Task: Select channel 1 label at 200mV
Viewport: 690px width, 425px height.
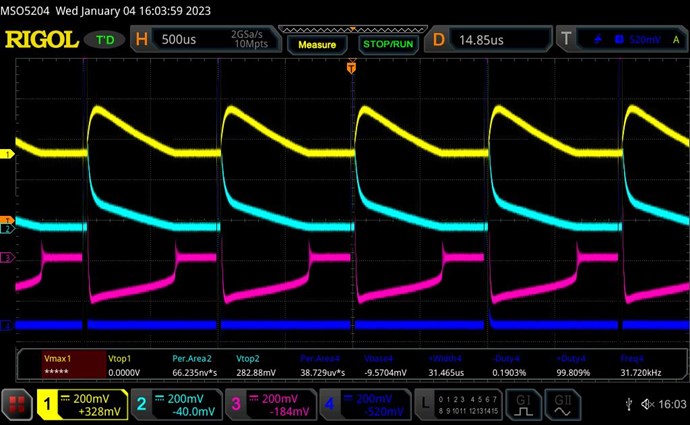Action: (x=82, y=405)
